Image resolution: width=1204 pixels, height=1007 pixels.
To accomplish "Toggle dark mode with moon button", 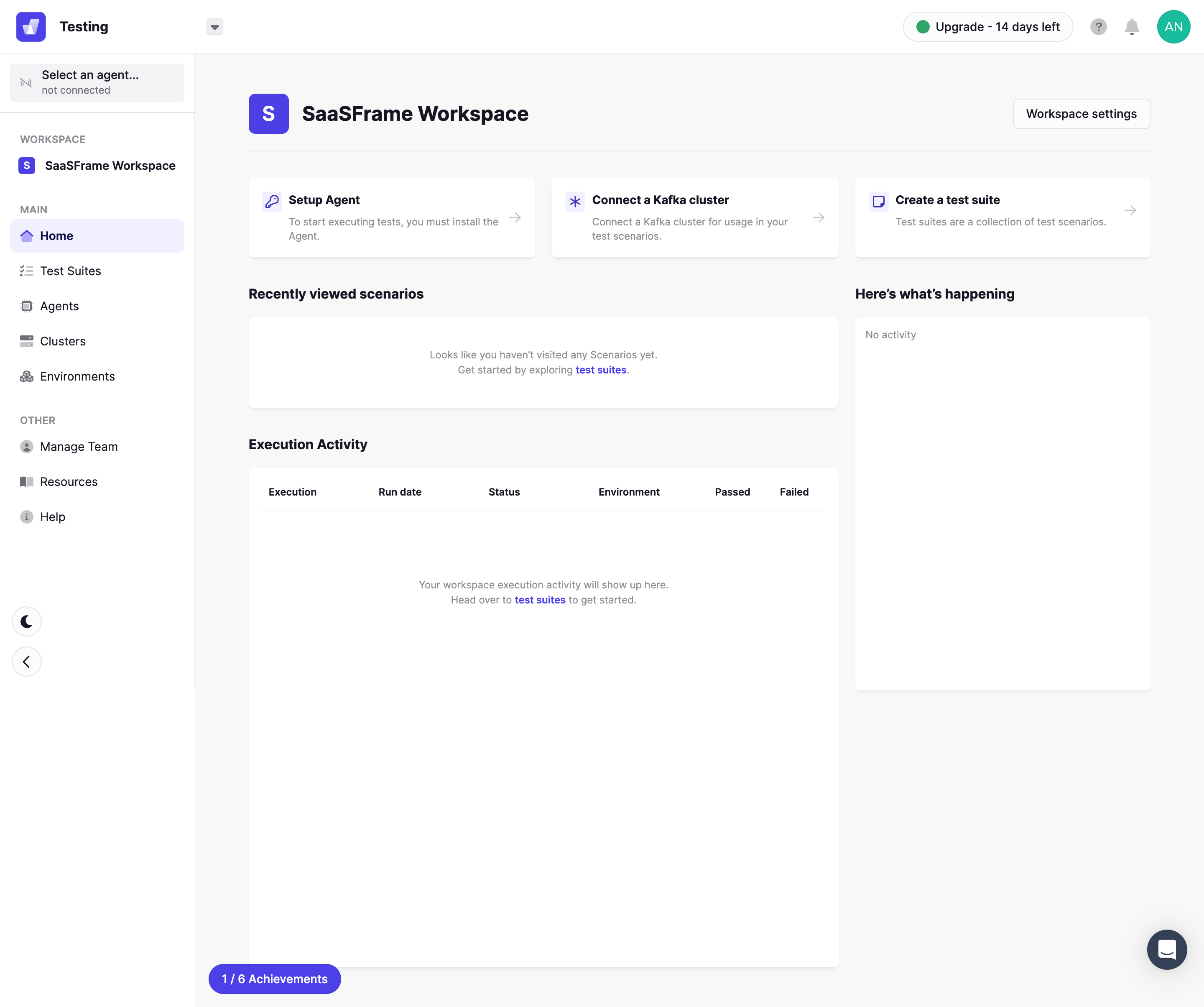I will [x=26, y=621].
